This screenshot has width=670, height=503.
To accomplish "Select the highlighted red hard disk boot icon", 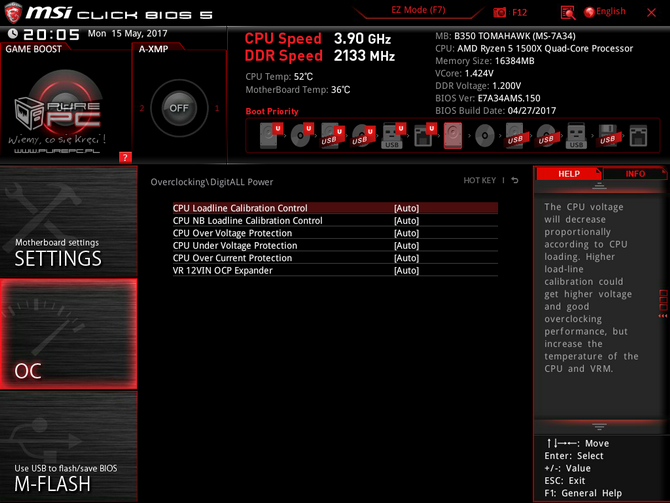I will pyautogui.click(x=453, y=135).
